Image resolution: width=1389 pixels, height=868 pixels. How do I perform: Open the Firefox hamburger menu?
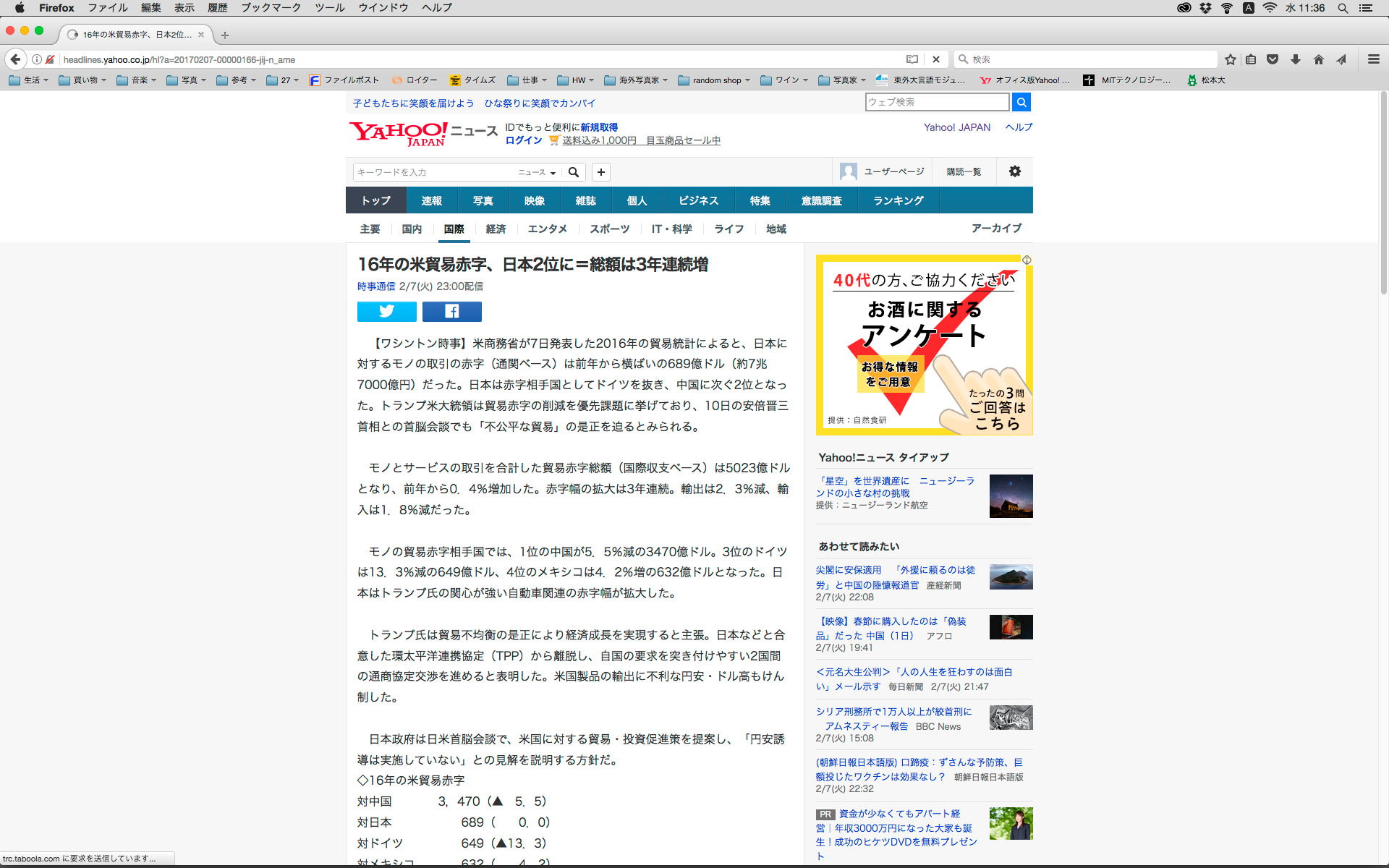(1373, 59)
